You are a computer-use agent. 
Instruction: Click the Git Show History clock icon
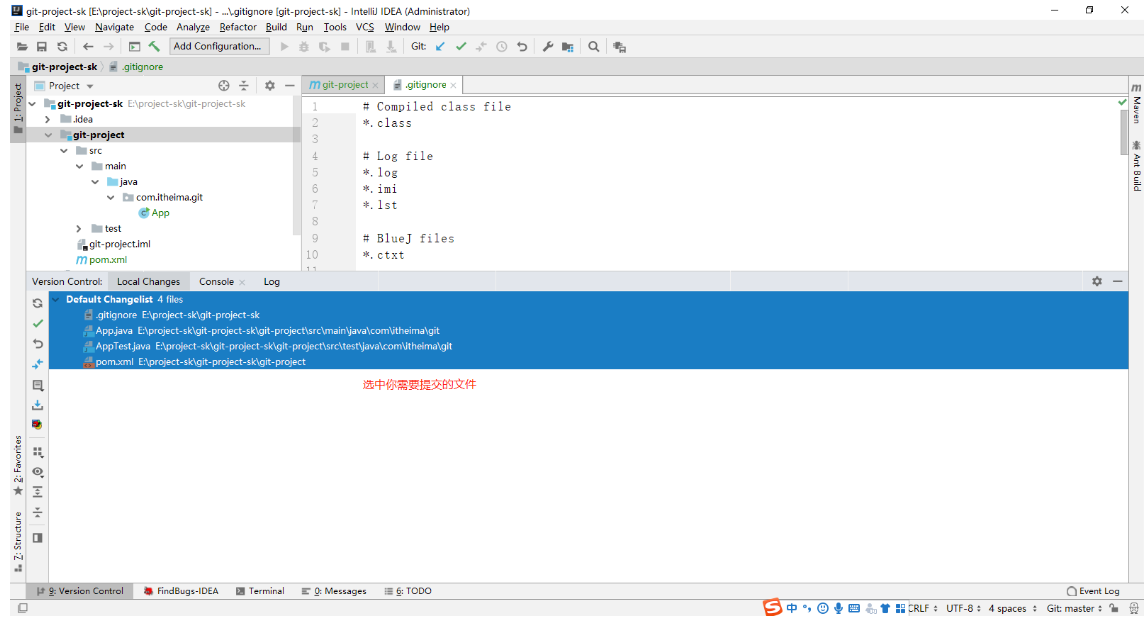pos(501,47)
